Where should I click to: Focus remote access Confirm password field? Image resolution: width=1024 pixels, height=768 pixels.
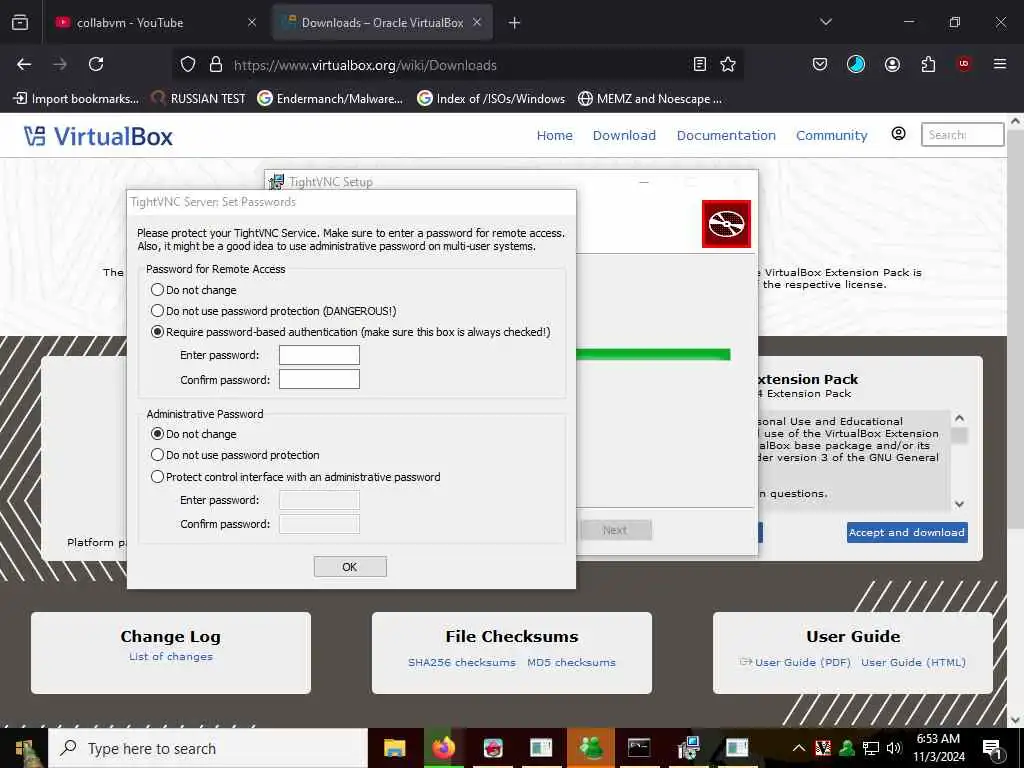(x=319, y=379)
